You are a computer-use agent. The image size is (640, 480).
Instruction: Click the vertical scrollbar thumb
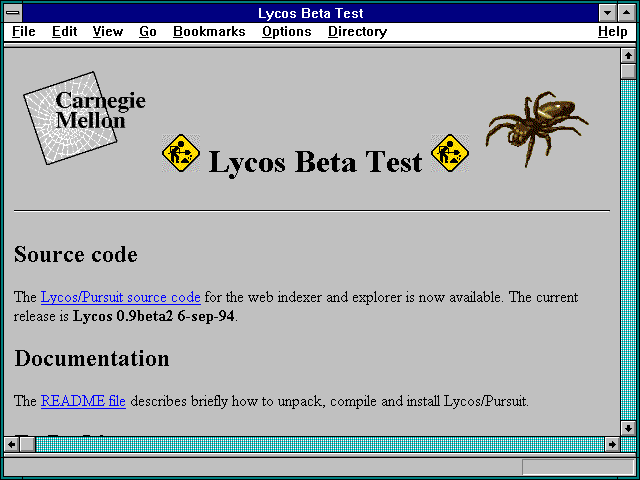(x=628, y=71)
